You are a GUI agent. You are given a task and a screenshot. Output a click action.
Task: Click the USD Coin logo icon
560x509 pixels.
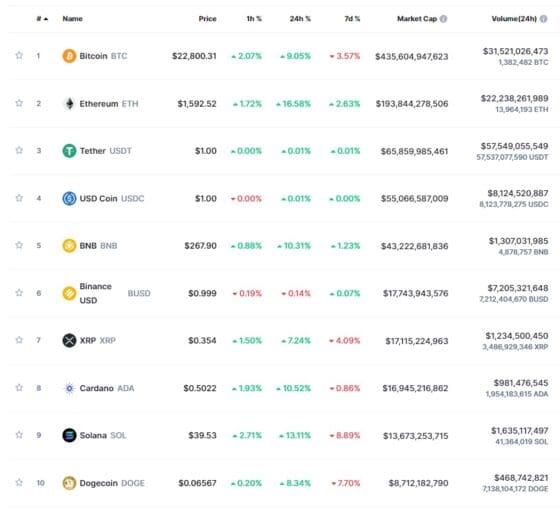point(69,198)
